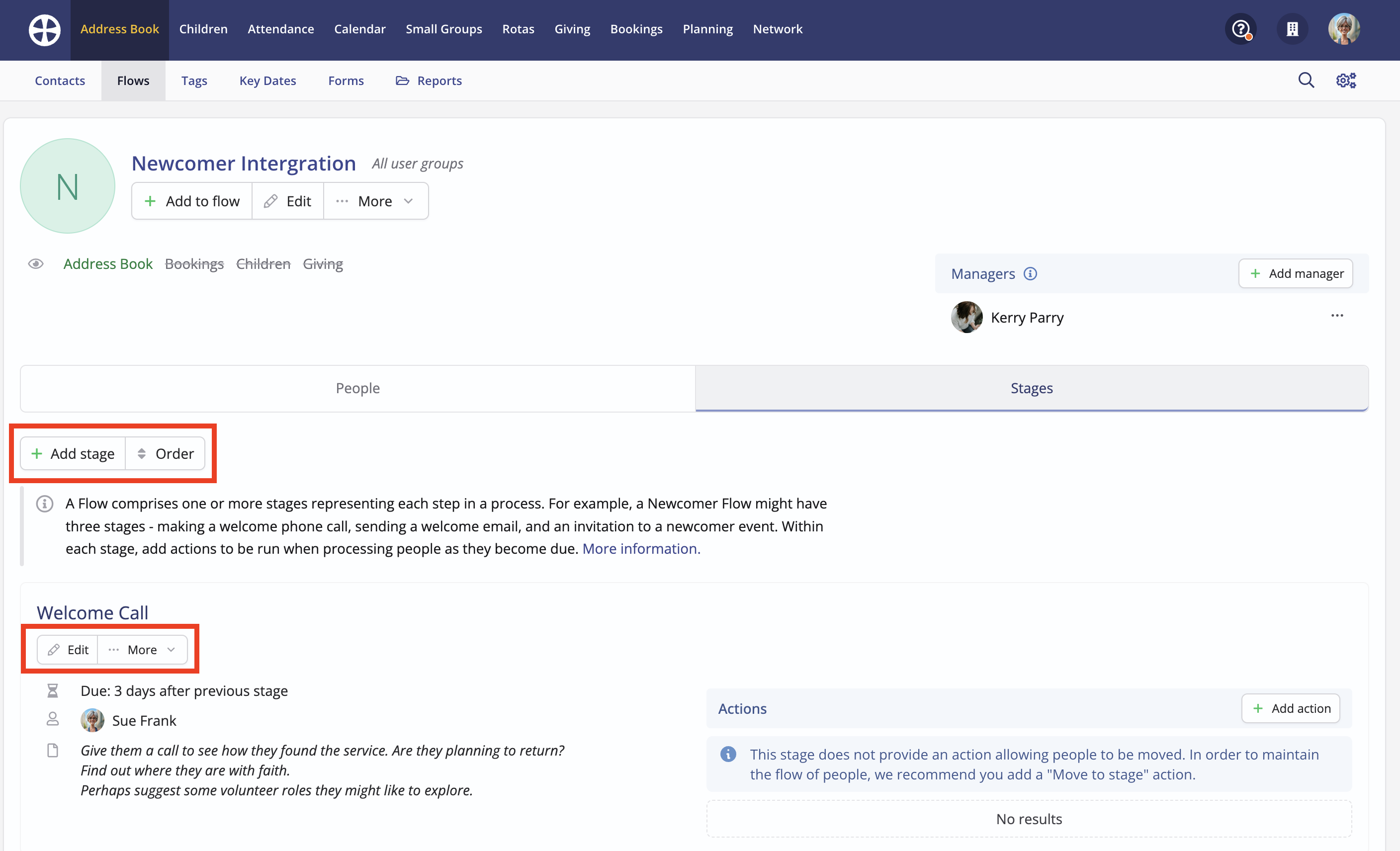Open the search magnifier icon
The image size is (1400, 851).
tap(1306, 80)
